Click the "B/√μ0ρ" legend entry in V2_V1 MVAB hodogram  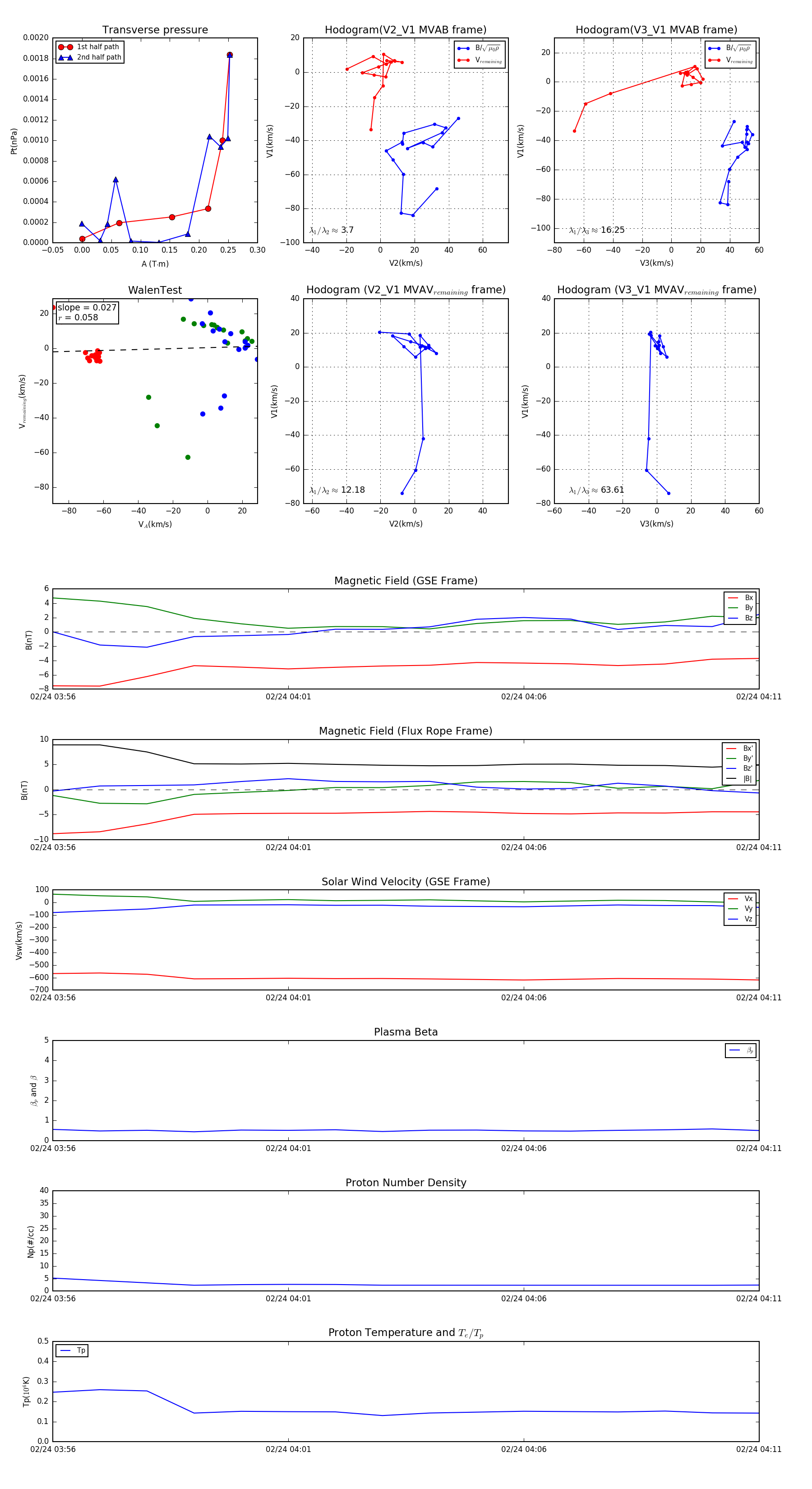tap(480, 49)
